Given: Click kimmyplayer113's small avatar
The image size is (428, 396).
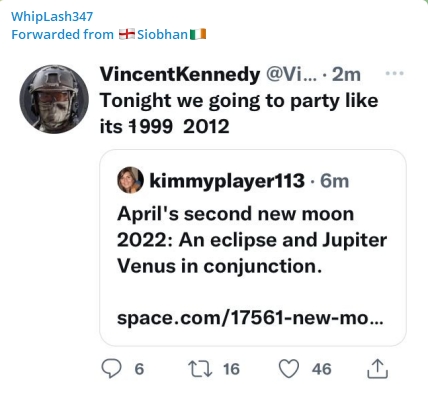Looking at the screenshot, I should (130, 180).
